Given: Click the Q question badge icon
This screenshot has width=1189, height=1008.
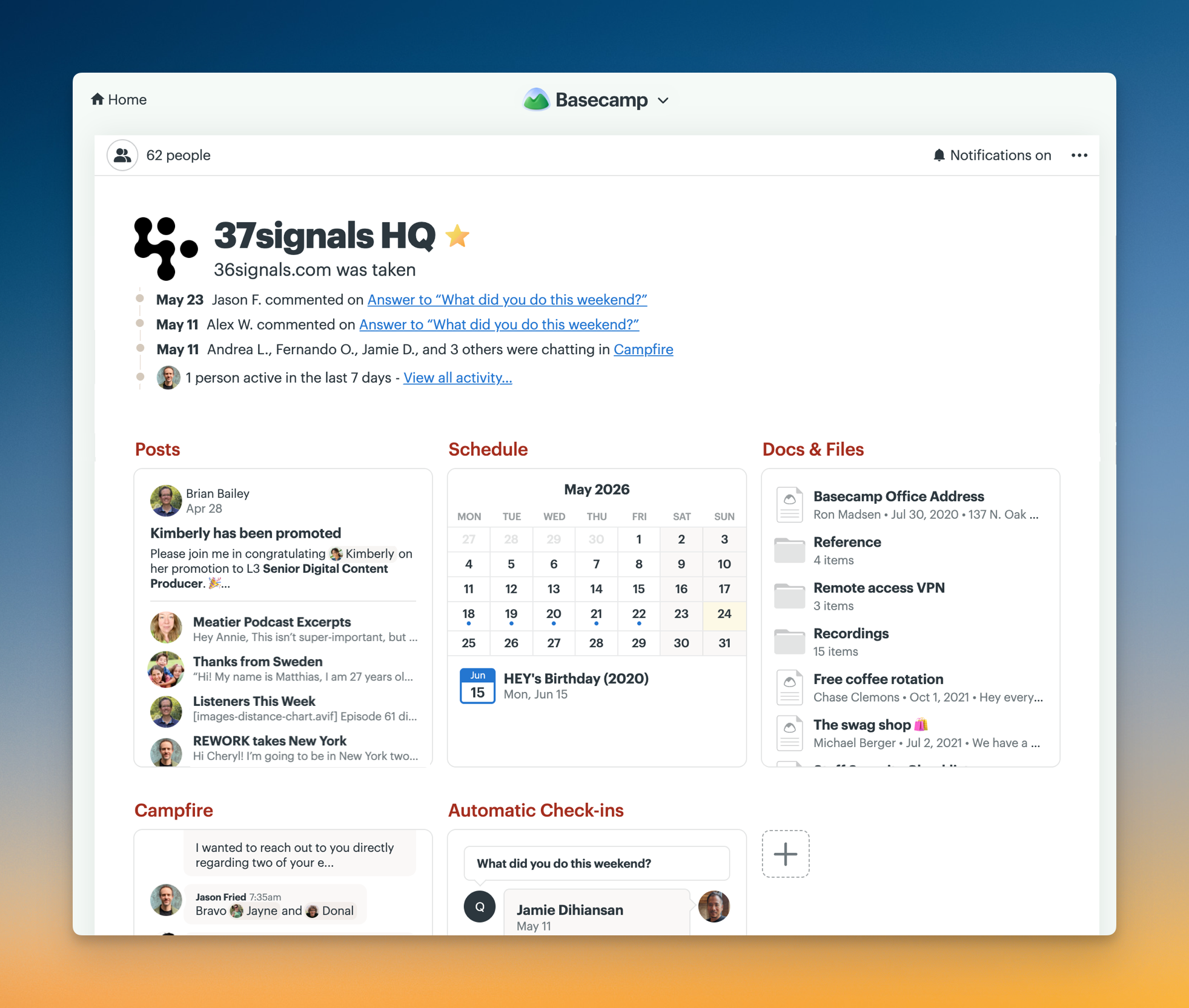Looking at the screenshot, I should point(480,906).
